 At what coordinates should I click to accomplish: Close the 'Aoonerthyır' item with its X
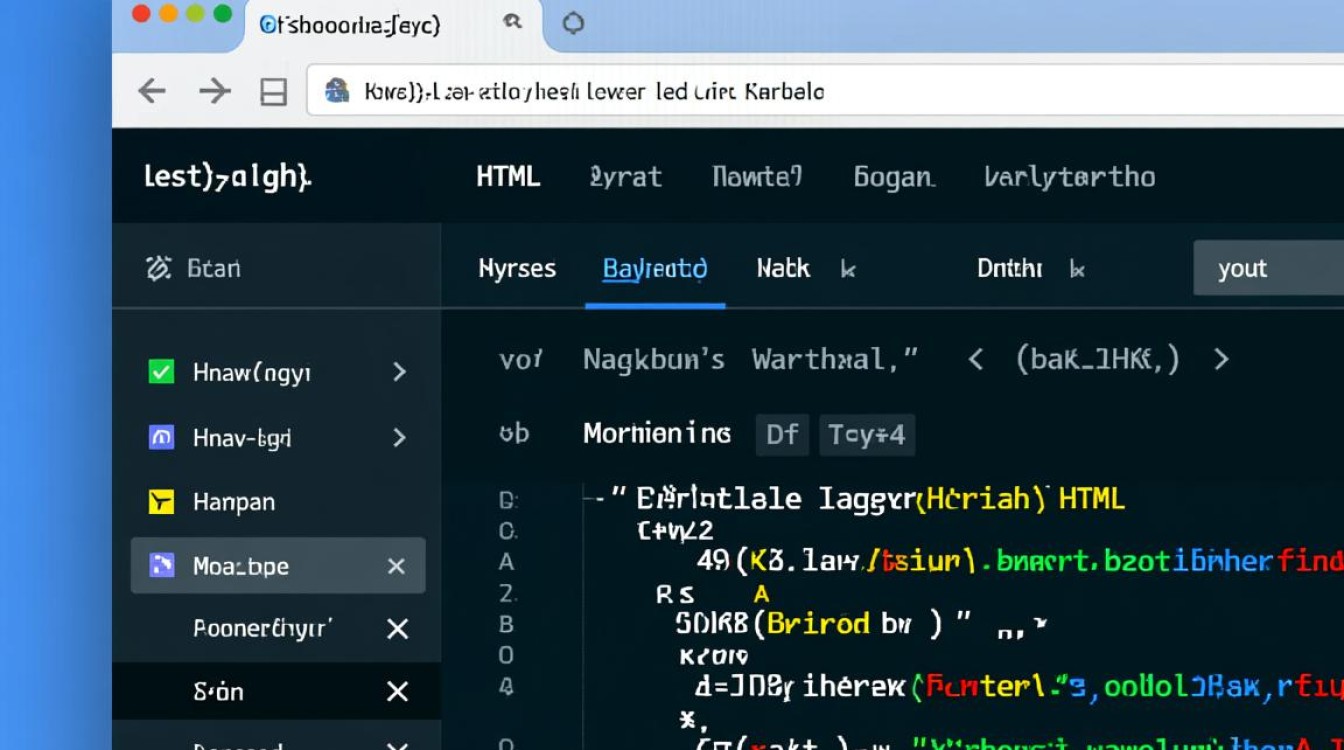pos(397,628)
